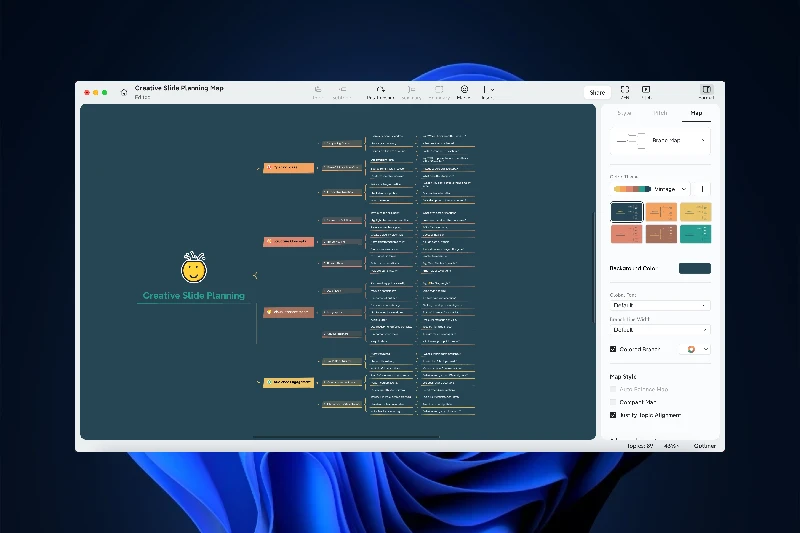Image resolution: width=800 pixels, height=533 pixels.
Task: Click the Subtopic toolbar icon
Action: pyautogui.click(x=341, y=90)
